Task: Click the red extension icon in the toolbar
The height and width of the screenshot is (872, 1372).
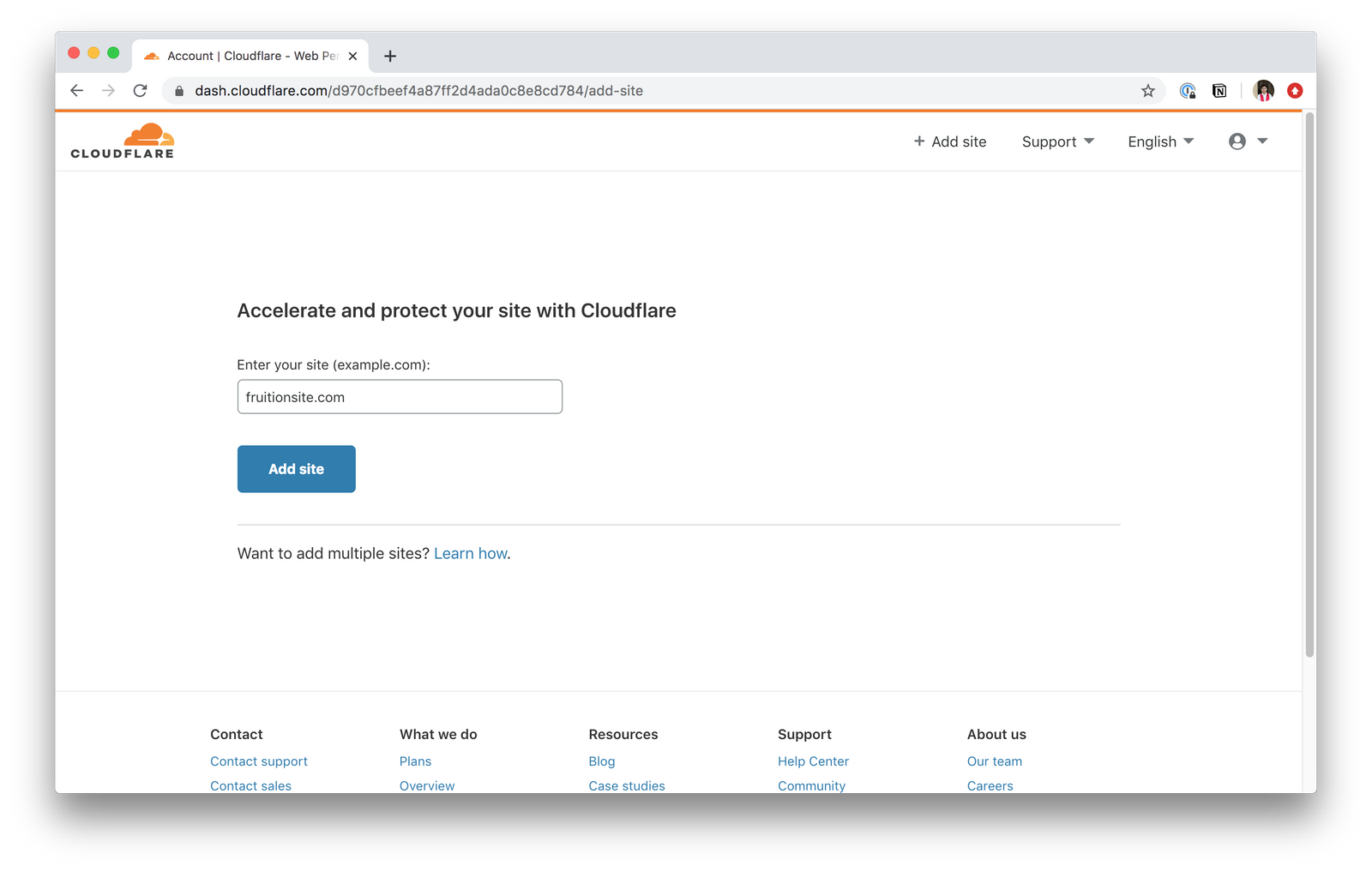Action: click(1295, 91)
